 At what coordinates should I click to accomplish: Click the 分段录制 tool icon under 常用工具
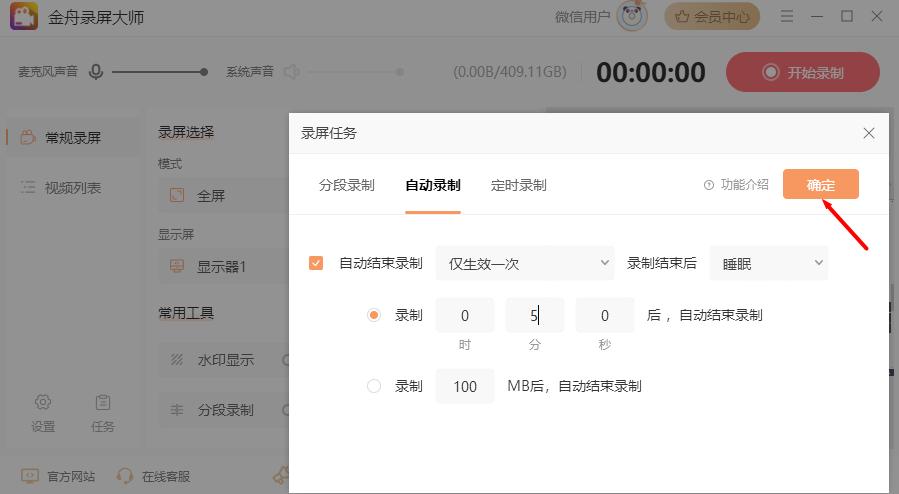[x=177, y=410]
